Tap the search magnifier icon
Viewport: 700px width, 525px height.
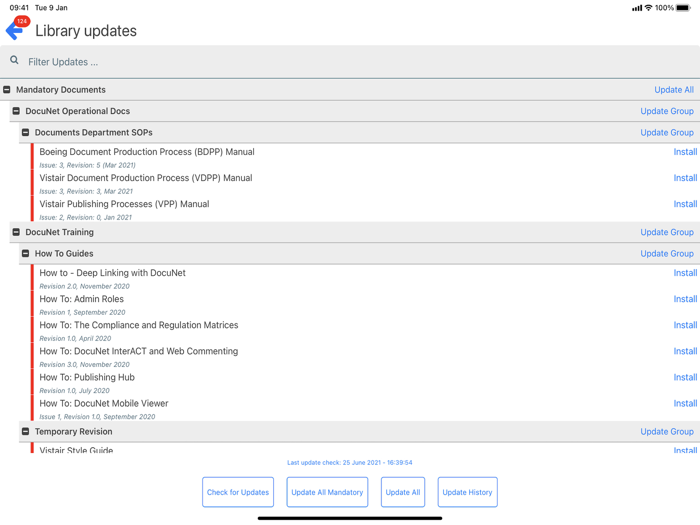[x=14, y=60]
